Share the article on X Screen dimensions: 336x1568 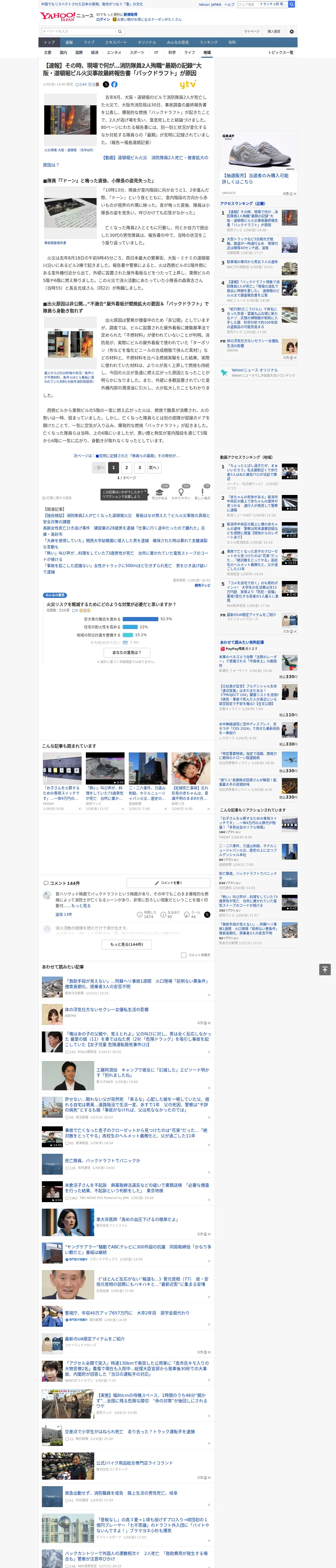coord(106,85)
